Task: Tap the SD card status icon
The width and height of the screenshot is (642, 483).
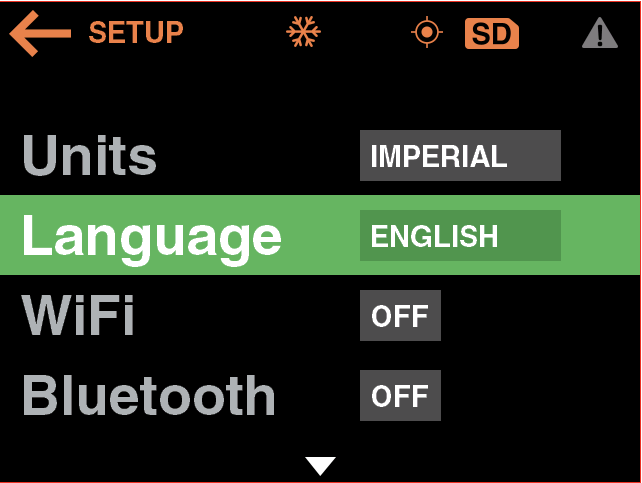Action: point(491,34)
